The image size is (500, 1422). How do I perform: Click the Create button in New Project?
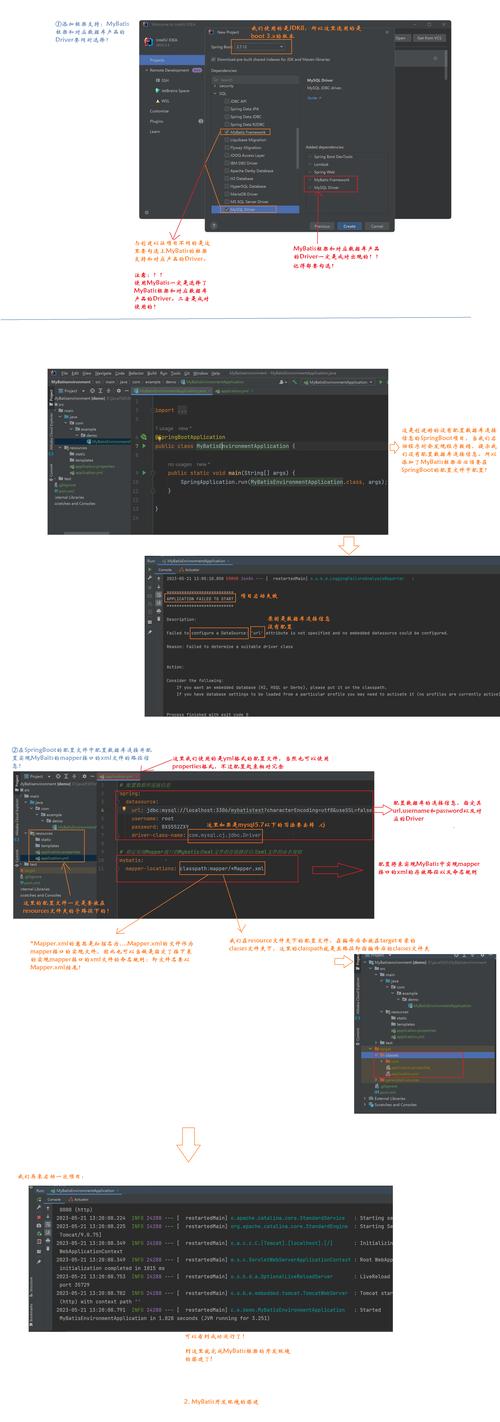click(x=350, y=225)
